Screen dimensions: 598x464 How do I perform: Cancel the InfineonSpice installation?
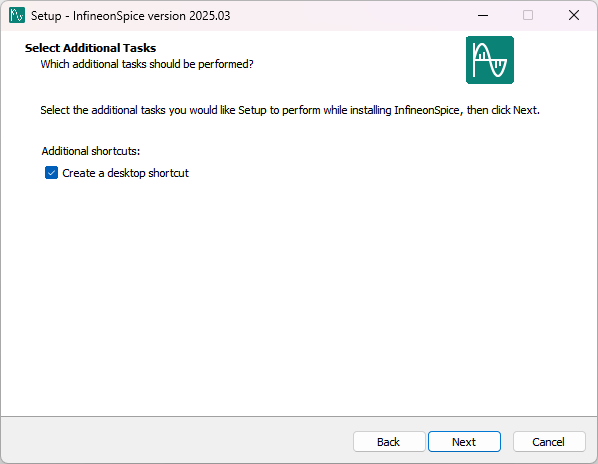549,442
